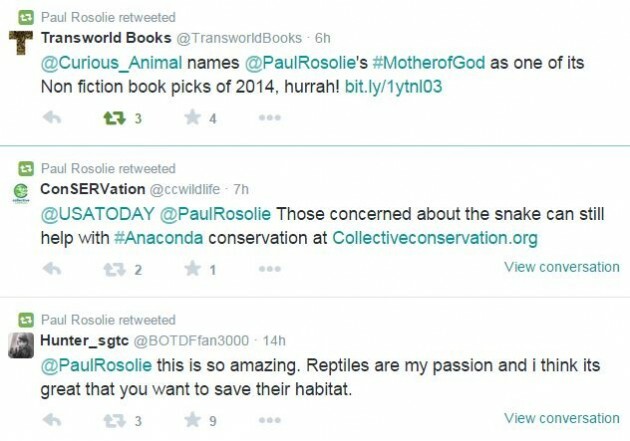Reply to the Transworld Books tweet
630x441 pixels.
coord(53,117)
